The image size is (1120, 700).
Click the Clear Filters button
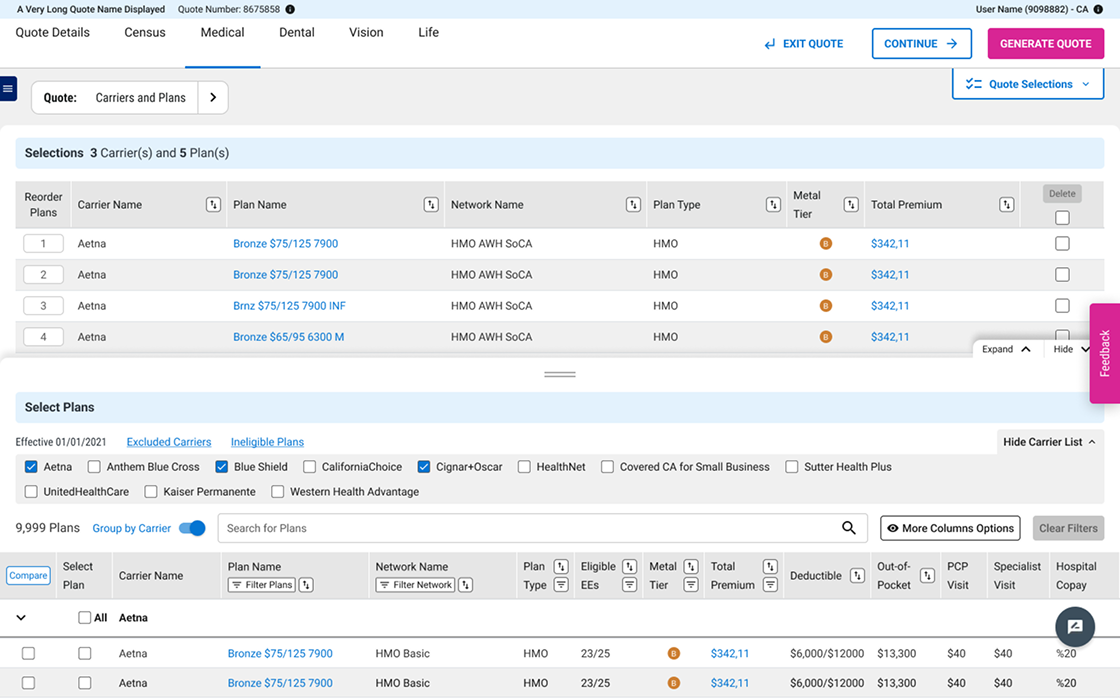pos(1068,529)
